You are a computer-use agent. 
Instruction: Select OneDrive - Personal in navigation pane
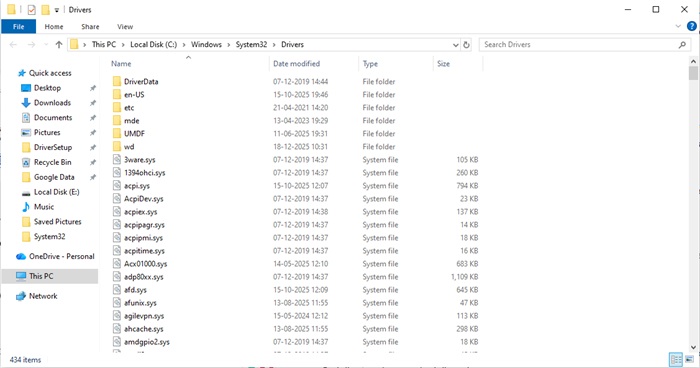62,256
